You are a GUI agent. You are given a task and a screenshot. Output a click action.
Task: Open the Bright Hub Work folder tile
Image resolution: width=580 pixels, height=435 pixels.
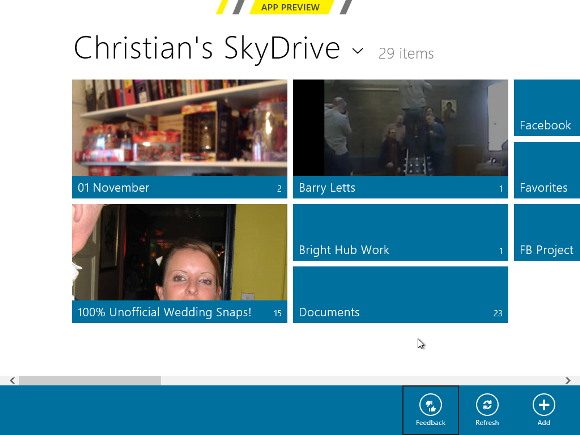[x=400, y=232]
